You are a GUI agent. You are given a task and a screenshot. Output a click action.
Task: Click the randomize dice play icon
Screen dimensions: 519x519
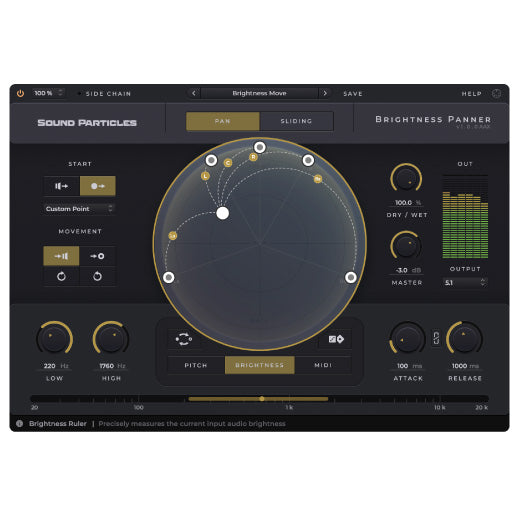336,339
